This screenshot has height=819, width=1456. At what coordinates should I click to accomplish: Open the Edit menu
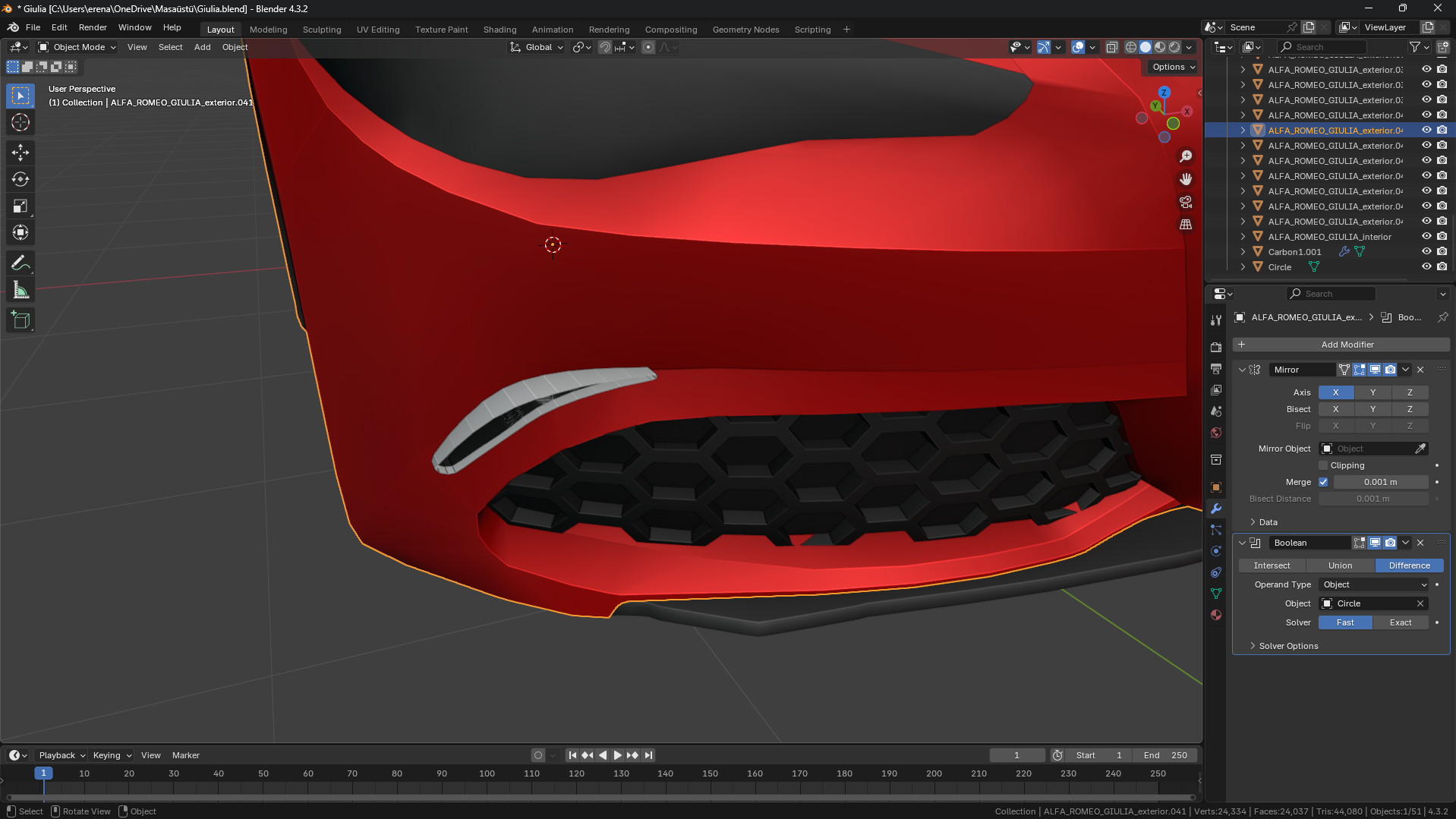(x=59, y=27)
